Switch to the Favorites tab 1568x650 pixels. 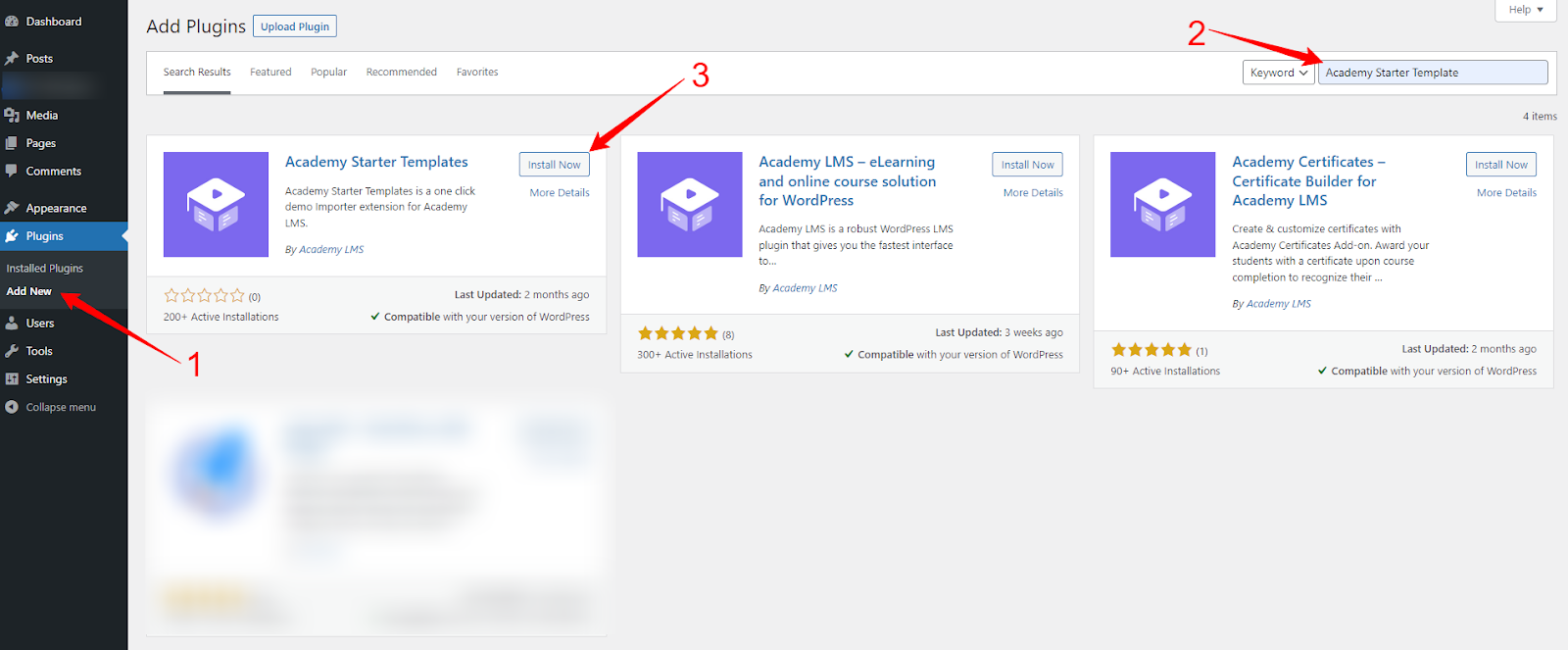pos(477,73)
